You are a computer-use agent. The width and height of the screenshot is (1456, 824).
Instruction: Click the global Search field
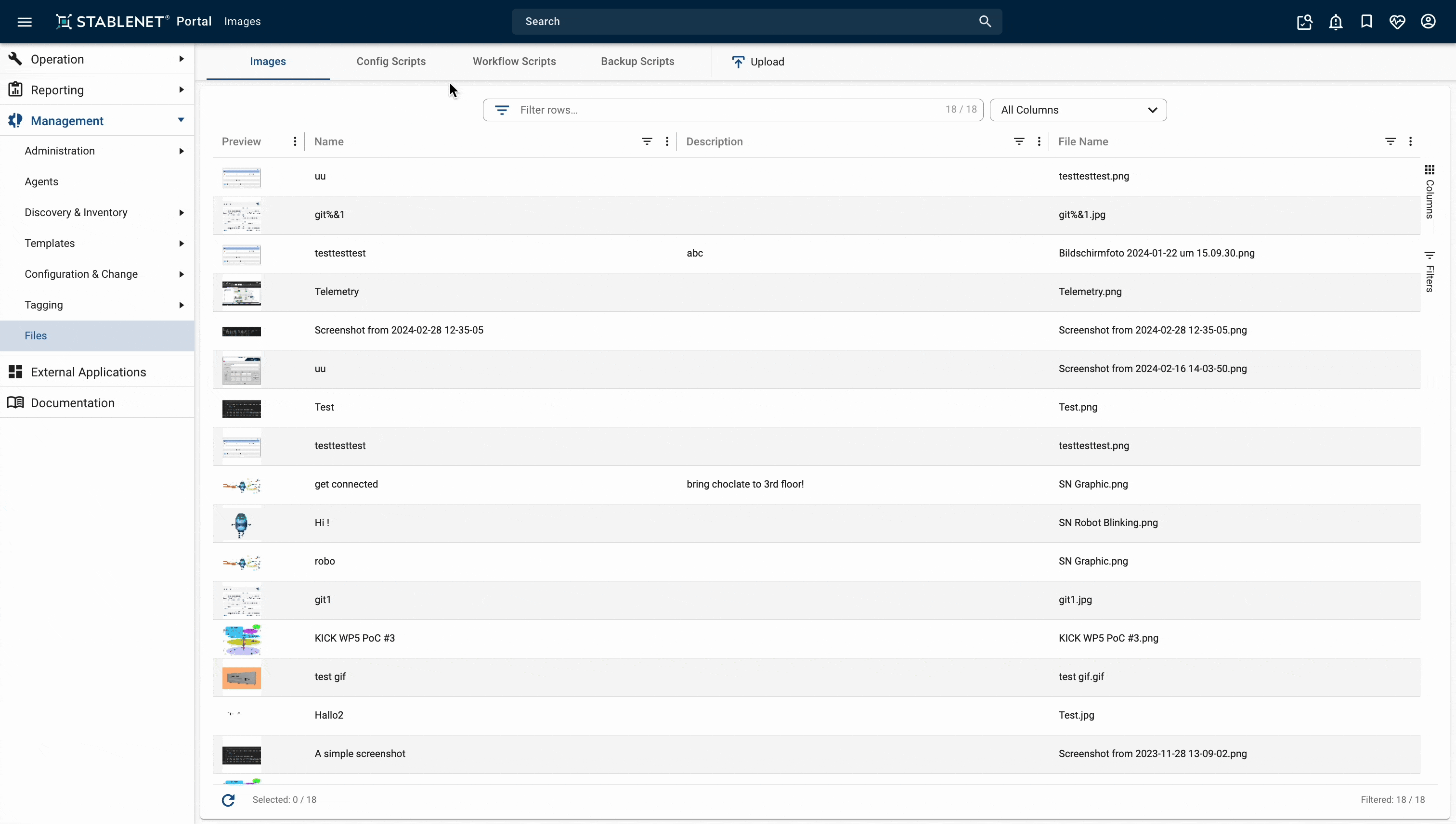756,22
